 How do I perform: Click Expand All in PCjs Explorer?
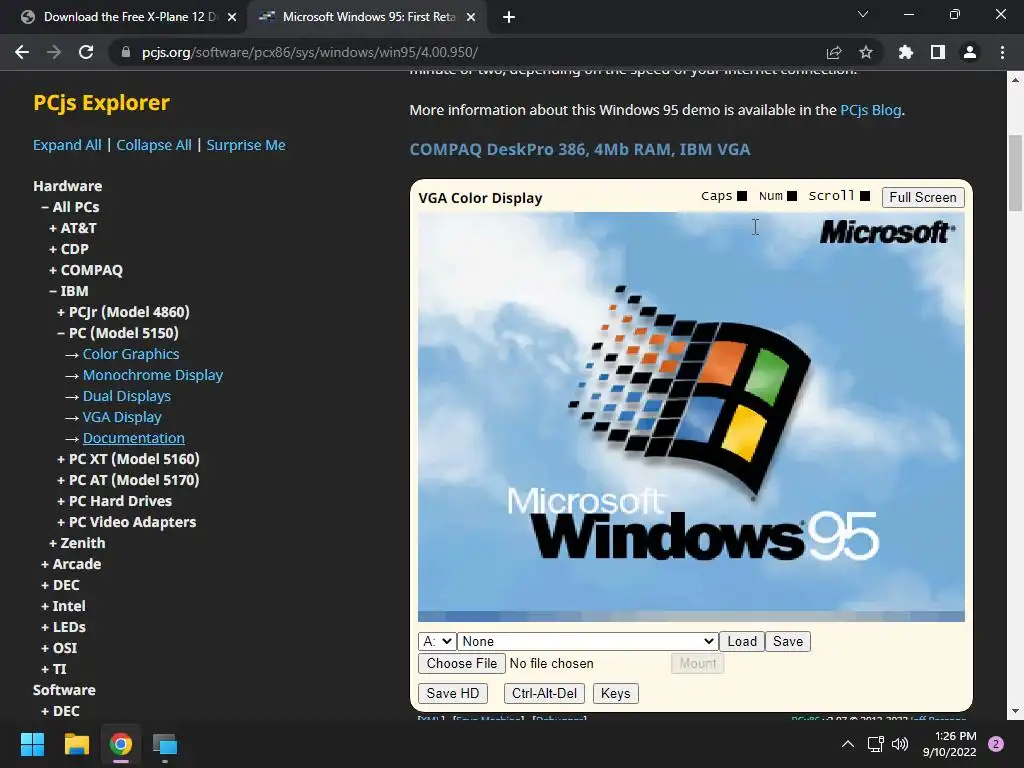[x=67, y=145]
